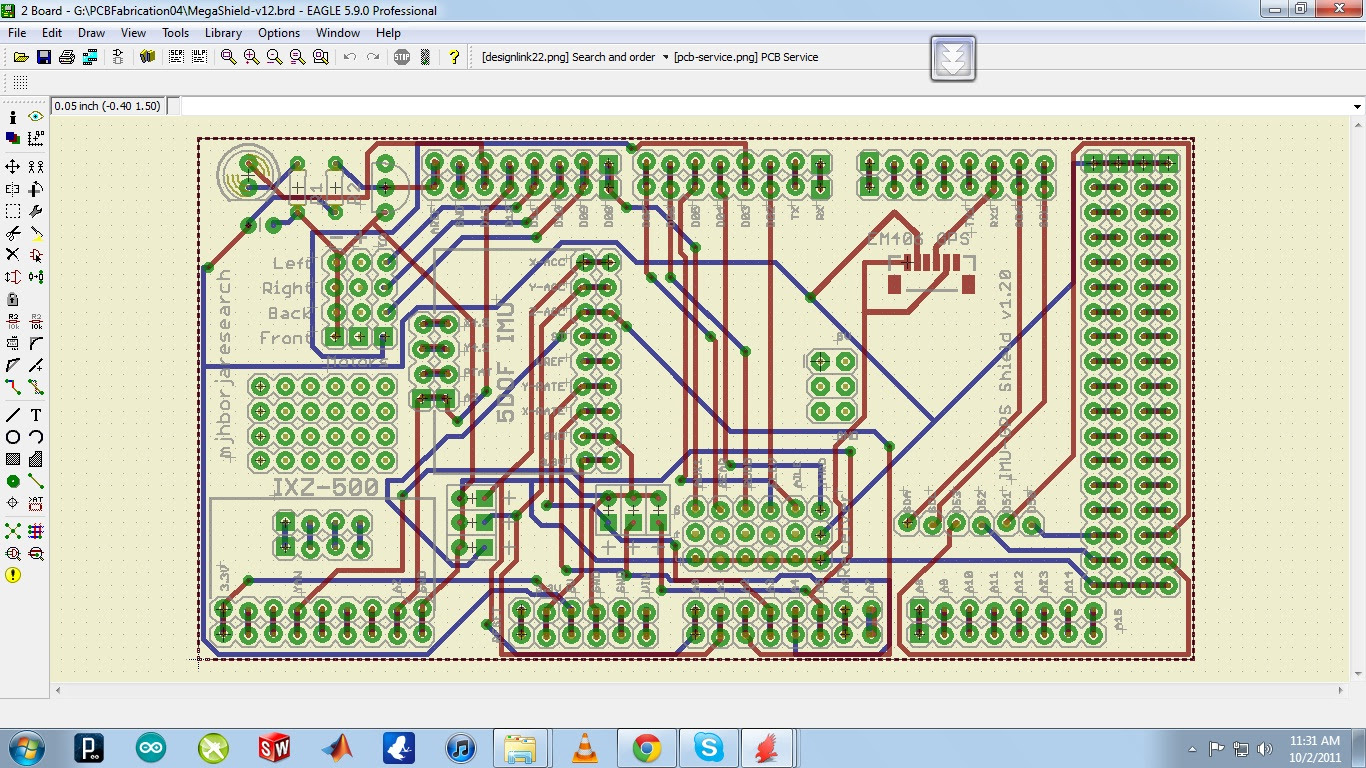Select the Arc tool
1366x768 pixels.
coord(36,437)
